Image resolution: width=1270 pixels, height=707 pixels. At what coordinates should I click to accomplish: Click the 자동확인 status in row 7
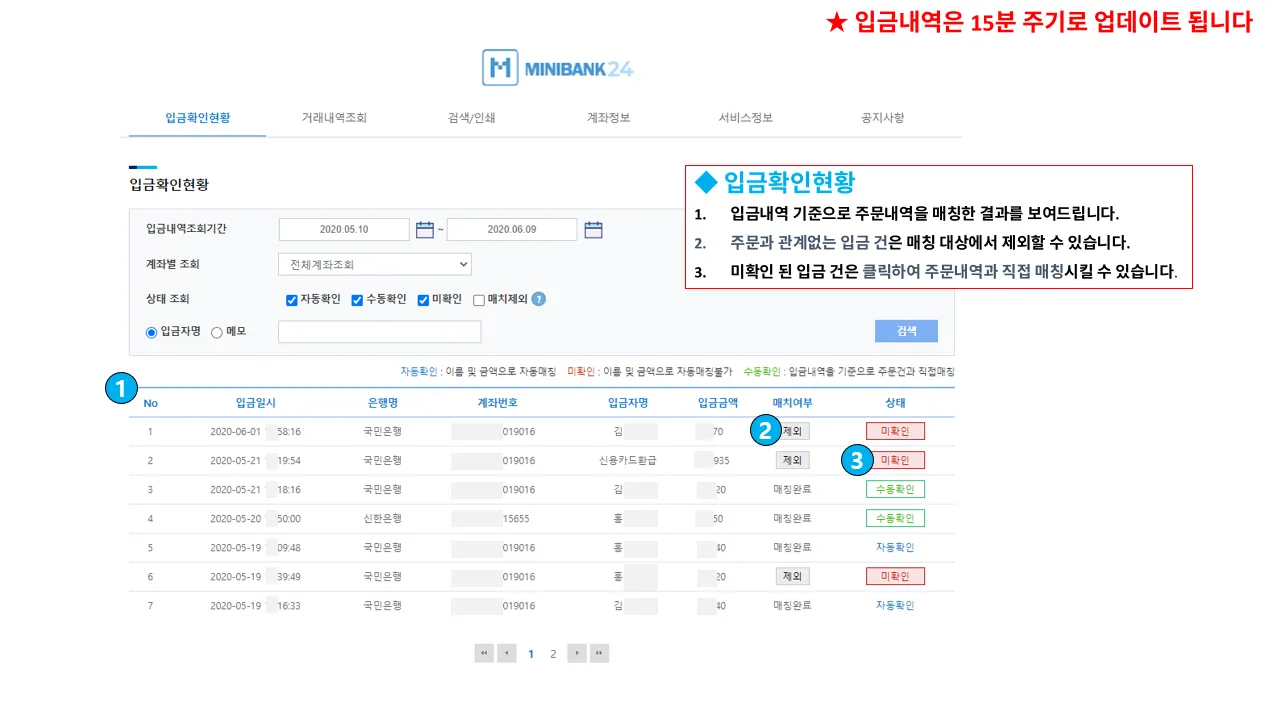(895, 605)
